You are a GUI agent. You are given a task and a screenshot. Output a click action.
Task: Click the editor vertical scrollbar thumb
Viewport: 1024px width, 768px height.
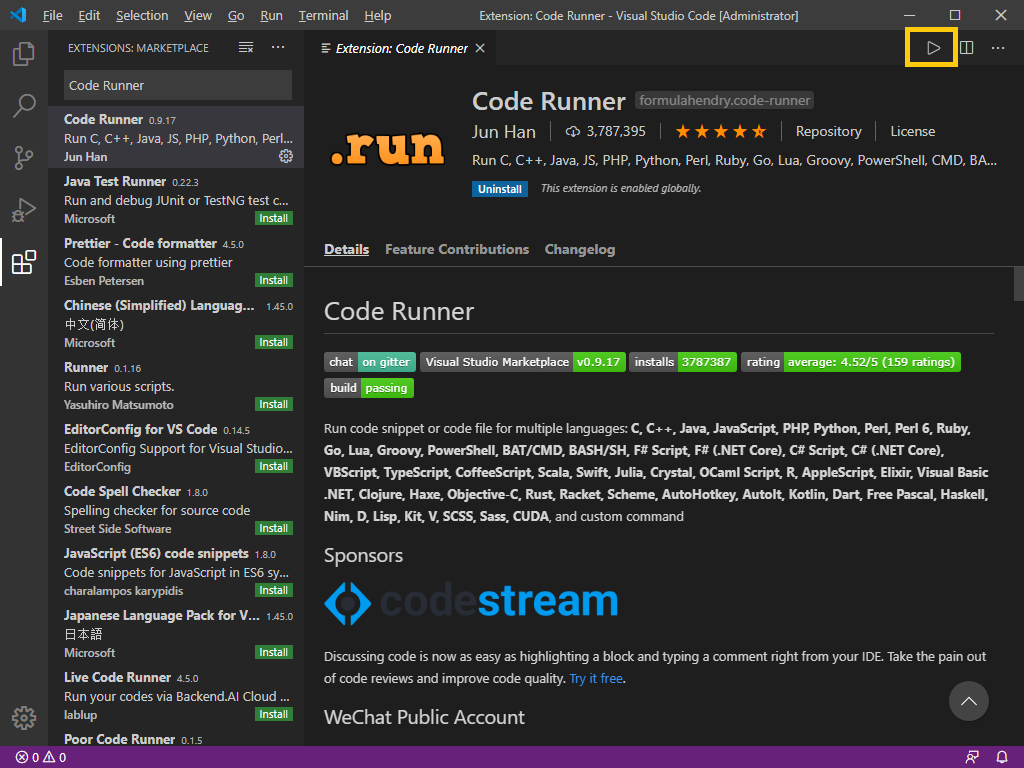pyautogui.click(x=1019, y=283)
